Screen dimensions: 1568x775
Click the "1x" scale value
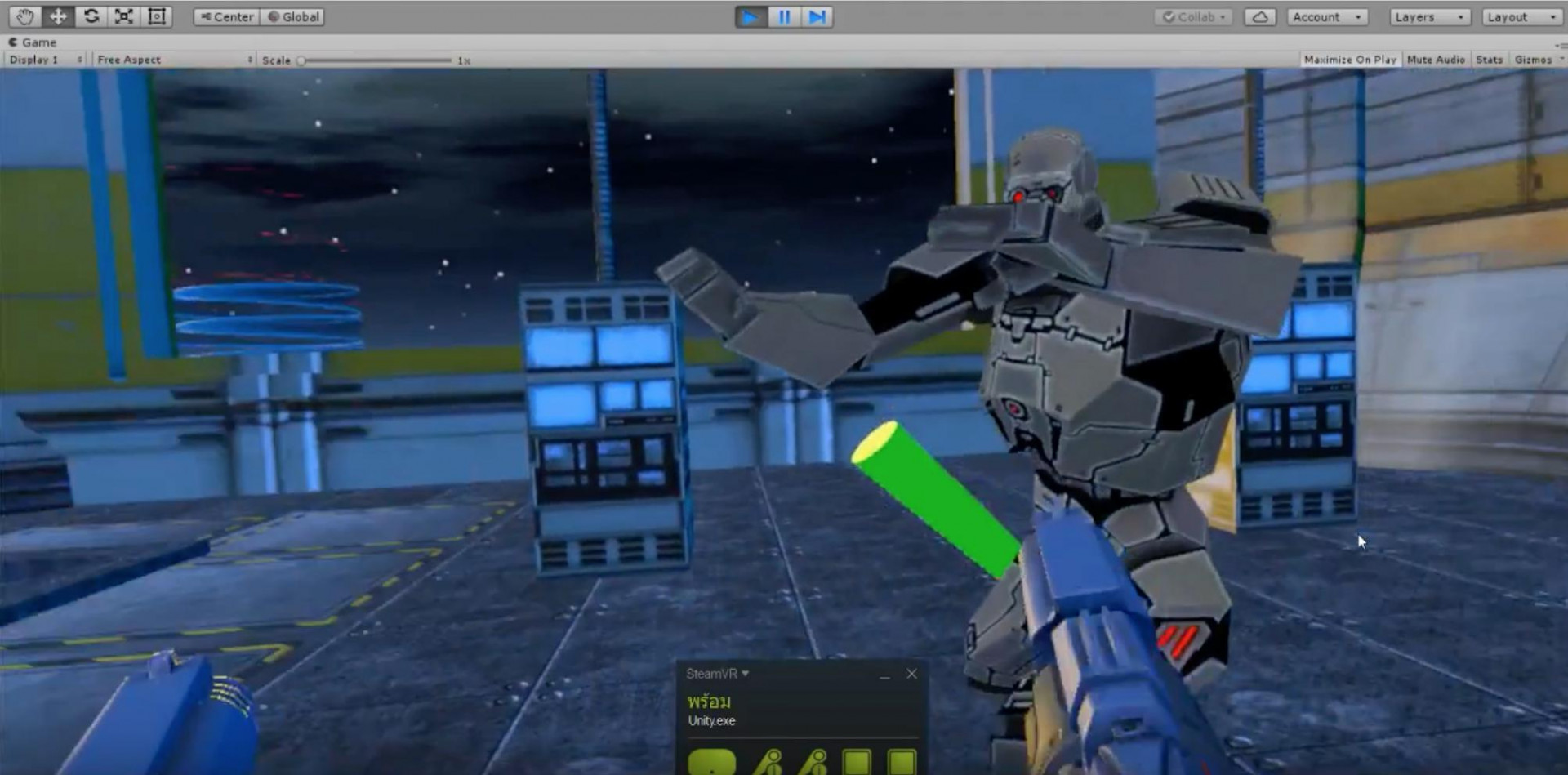tap(464, 60)
